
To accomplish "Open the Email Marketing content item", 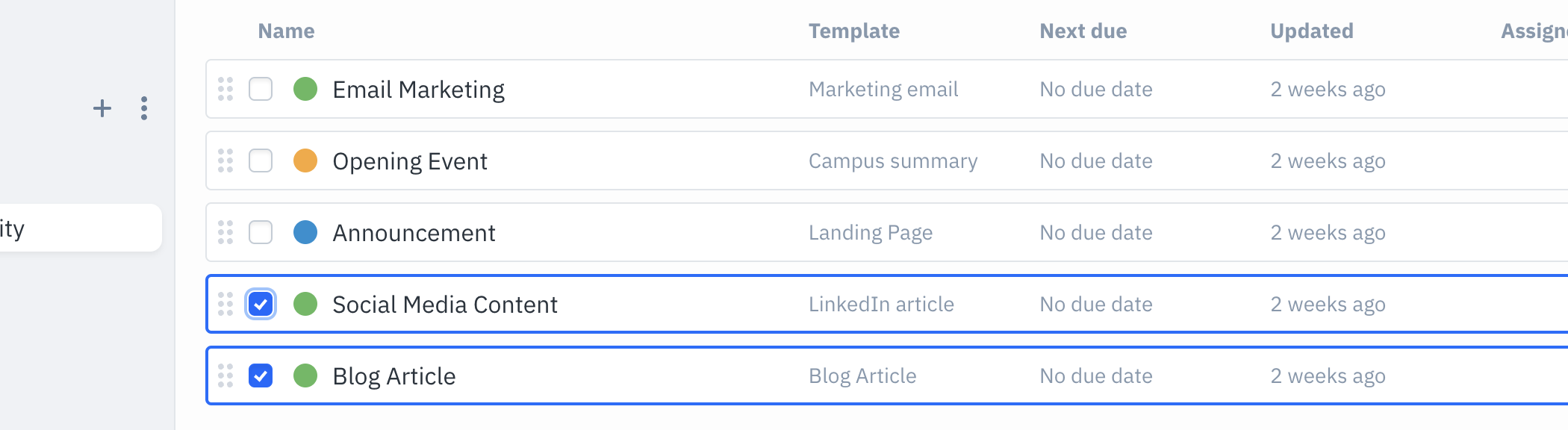I will pos(419,89).
